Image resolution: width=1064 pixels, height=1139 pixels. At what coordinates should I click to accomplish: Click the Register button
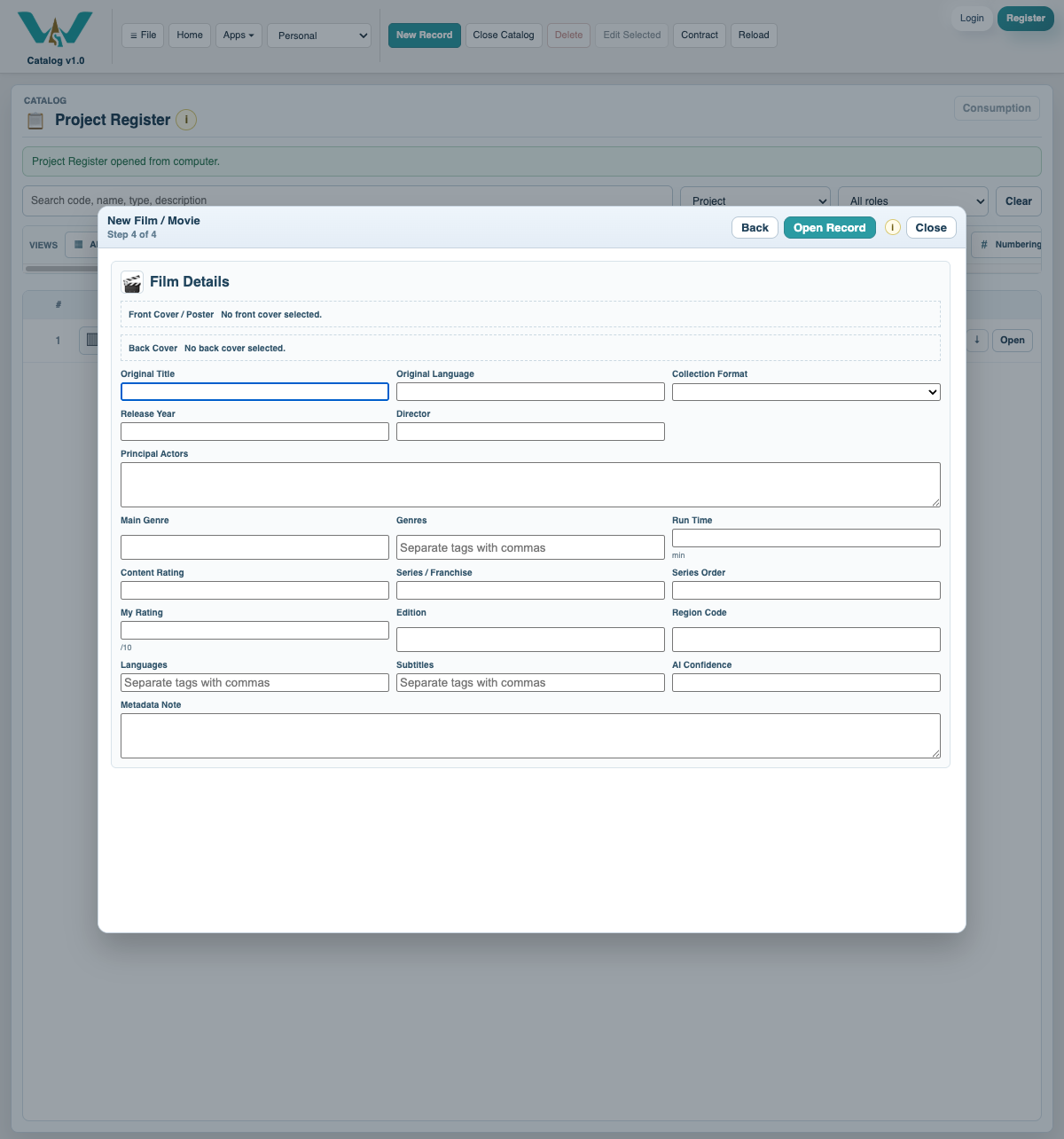point(1026,19)
